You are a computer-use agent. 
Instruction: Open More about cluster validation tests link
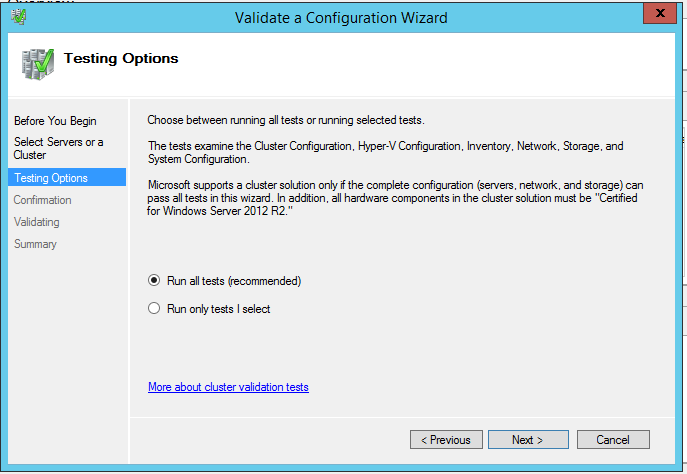[228, 387]
